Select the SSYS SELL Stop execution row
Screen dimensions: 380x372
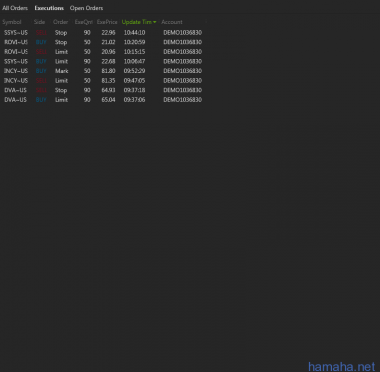point(103,33)
